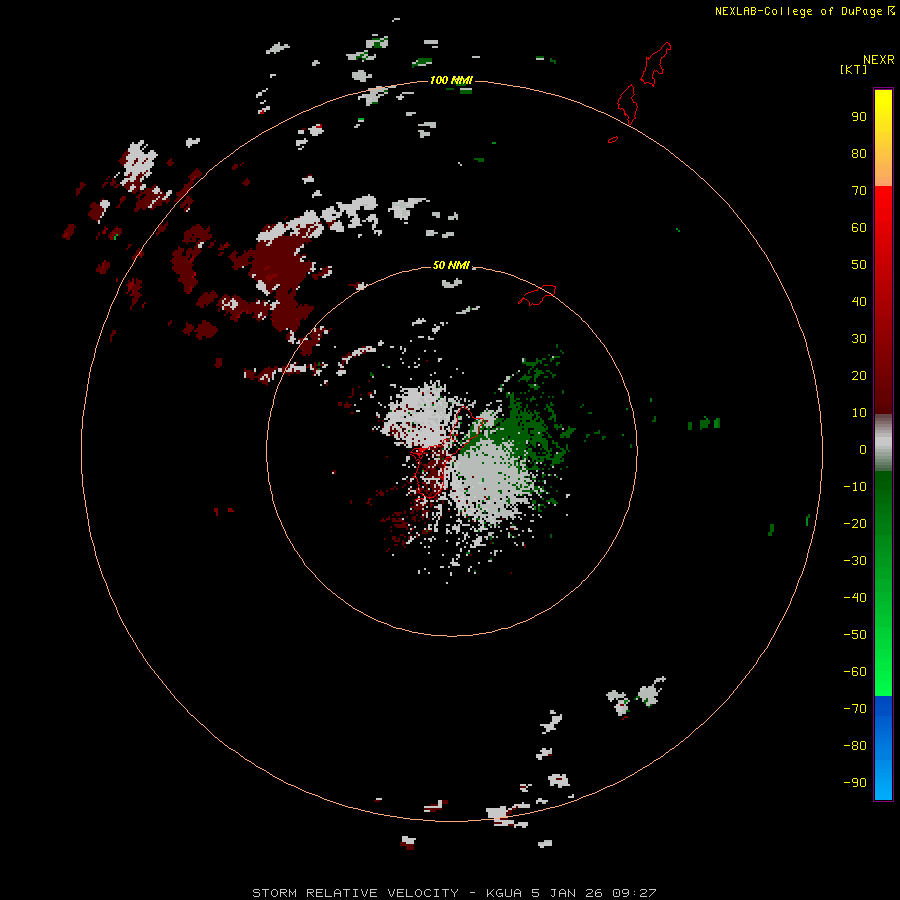The width and height of the screenshot is (900, 900).
Task: Click the NEXLAB-College of DuPage label
Action: pos(805,11)
